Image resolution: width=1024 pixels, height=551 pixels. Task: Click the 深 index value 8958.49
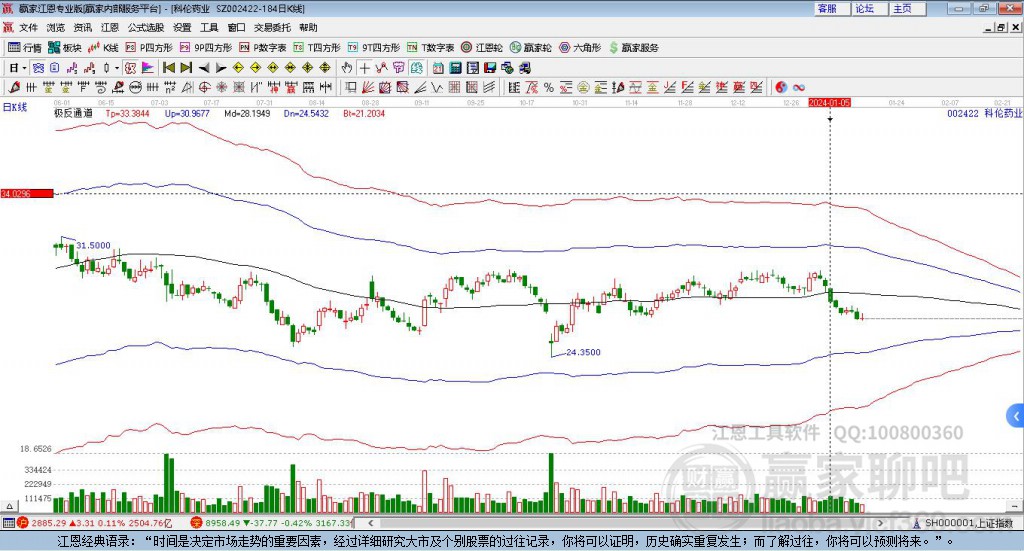(223, 523)
